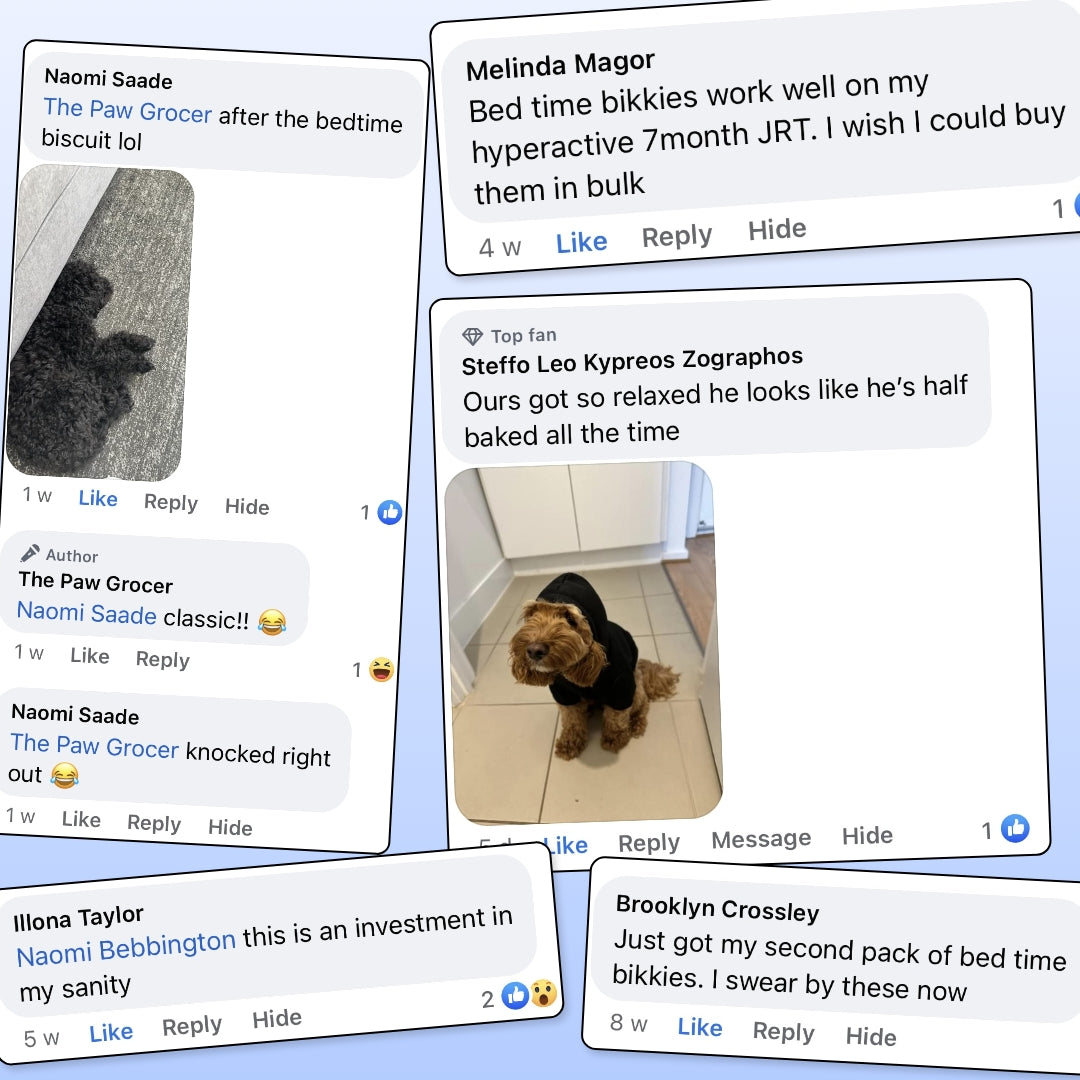Reply to Illona Taylor's comment

coord(192,1026)
